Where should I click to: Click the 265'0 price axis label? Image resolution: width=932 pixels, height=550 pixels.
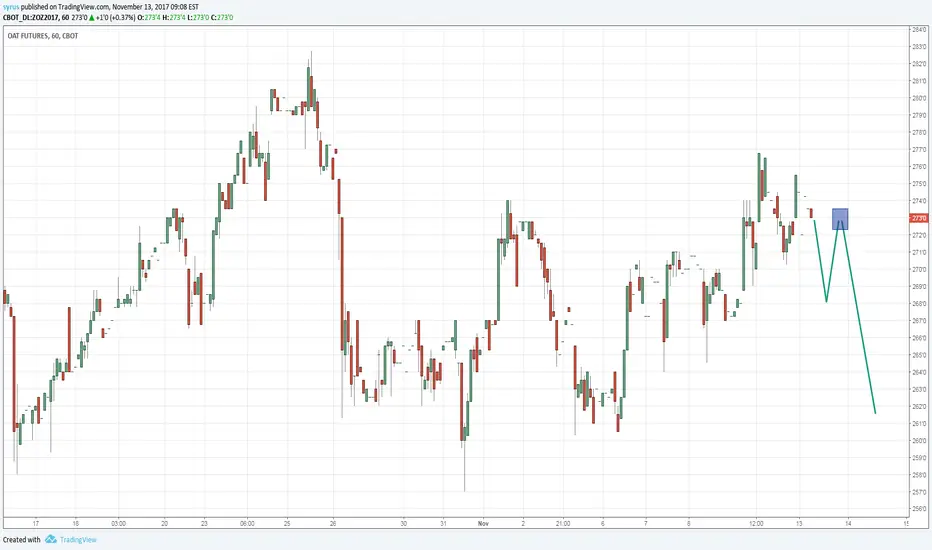(920, 355)
